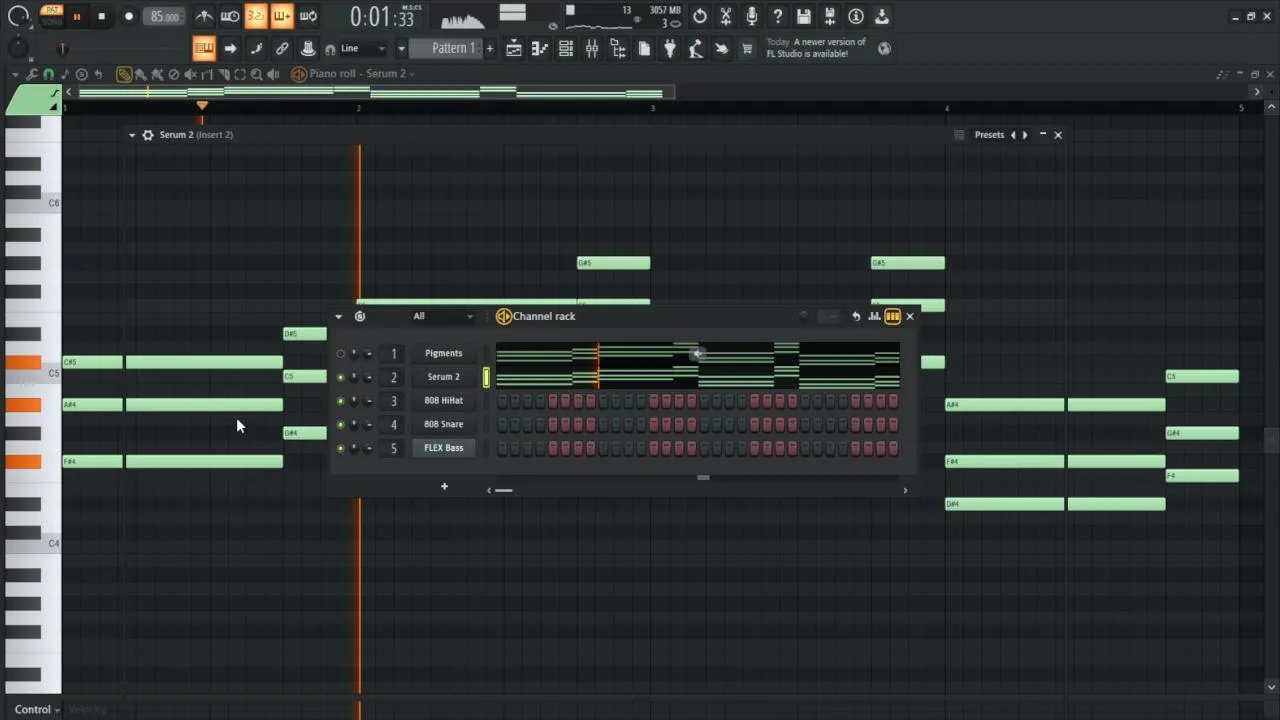
Task: Open the Piano roll view icon
Action: coord(540,48)
